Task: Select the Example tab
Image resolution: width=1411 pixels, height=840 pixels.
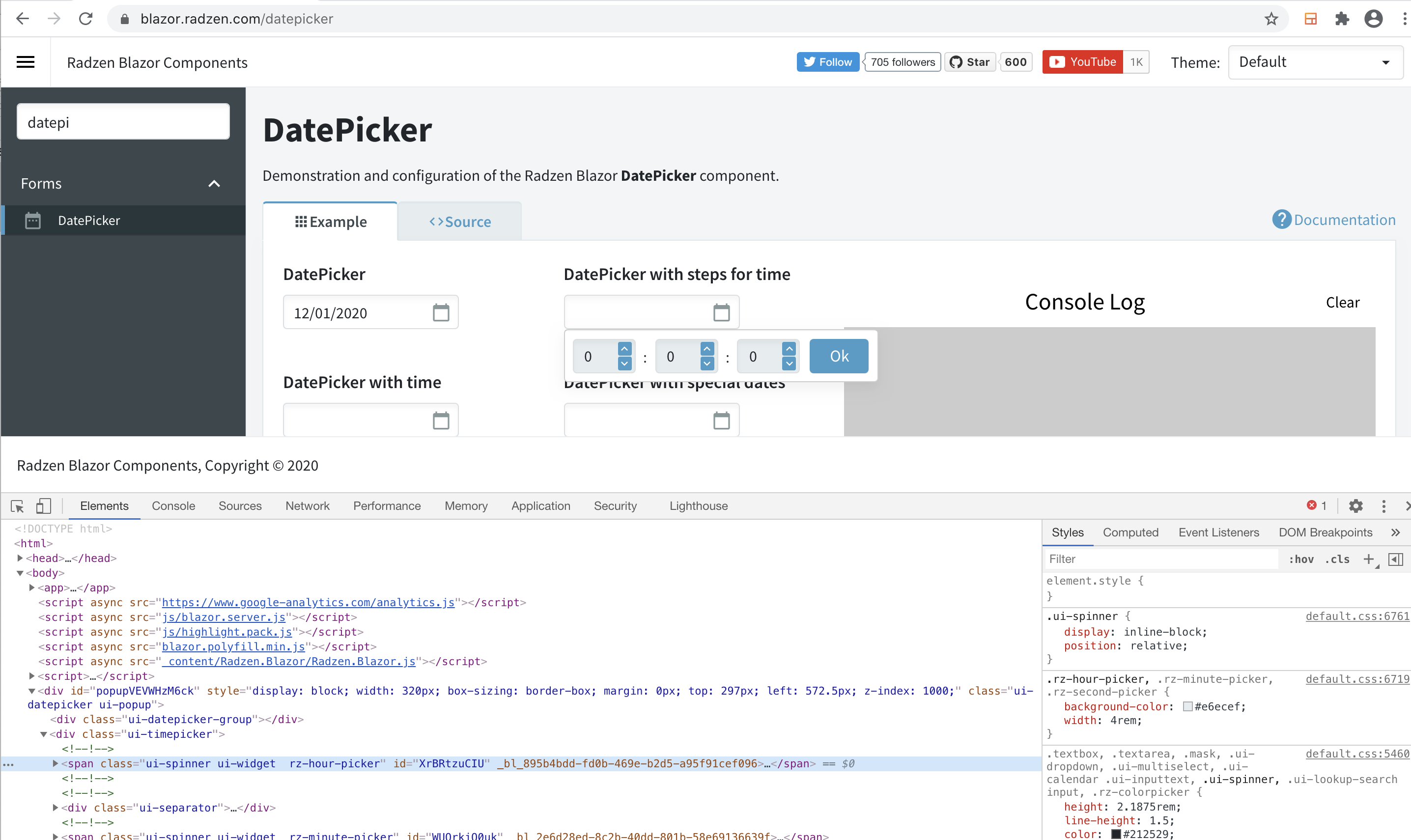Action: pyautogui.click(x=331, y=222)
